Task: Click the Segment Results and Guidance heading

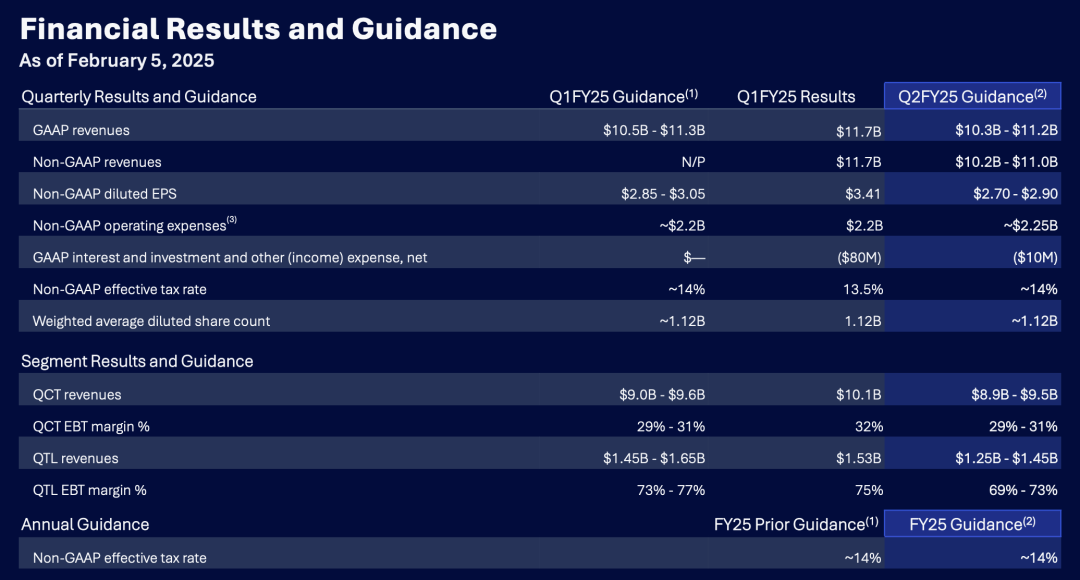Action: coord(137,361)
